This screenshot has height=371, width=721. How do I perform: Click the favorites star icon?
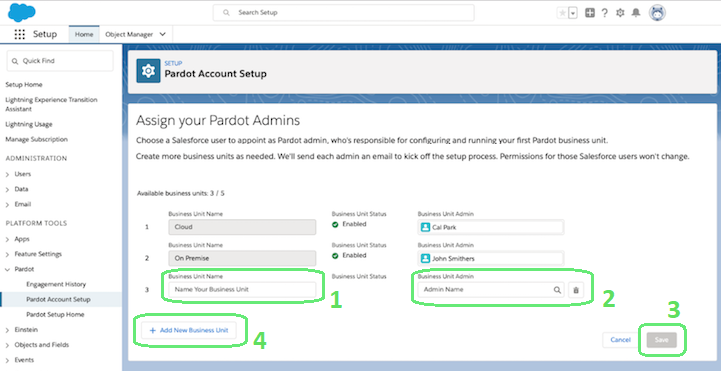[562, 13]
